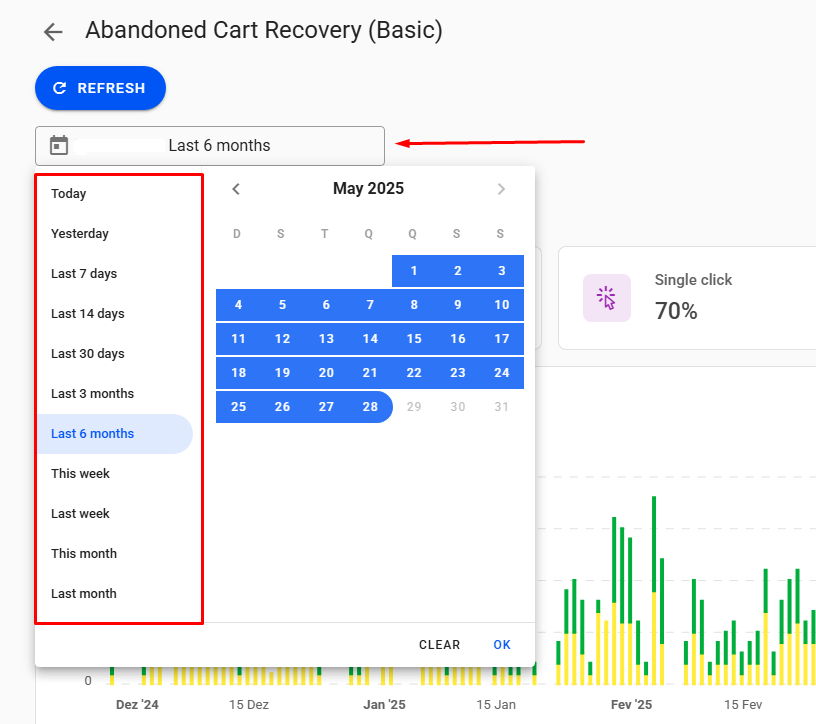Go to next month in calendar
The image size is (816, 724).
[x=501, y=189]
